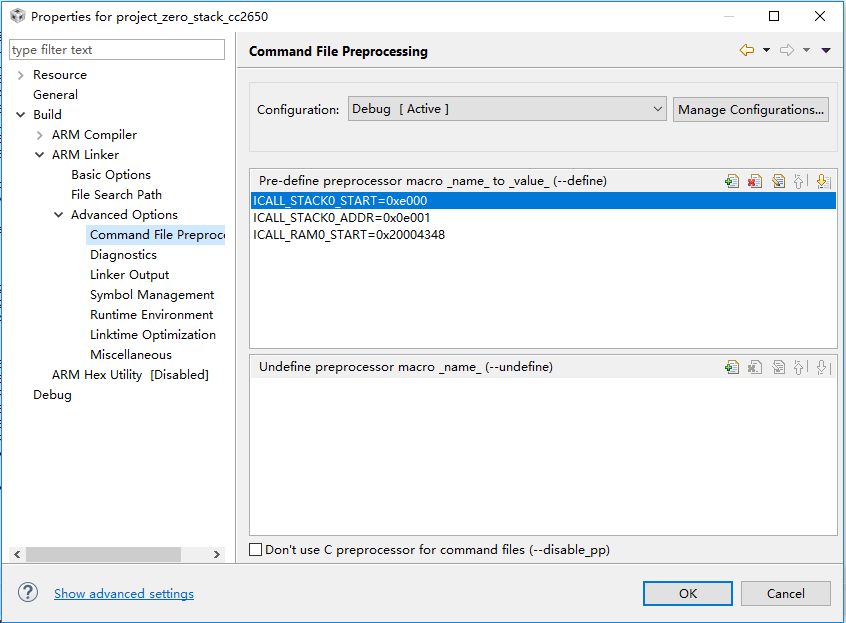This screenshot has width=846, height=623.
Task: Click the help question mark icon
Action: tap(28, 593)
